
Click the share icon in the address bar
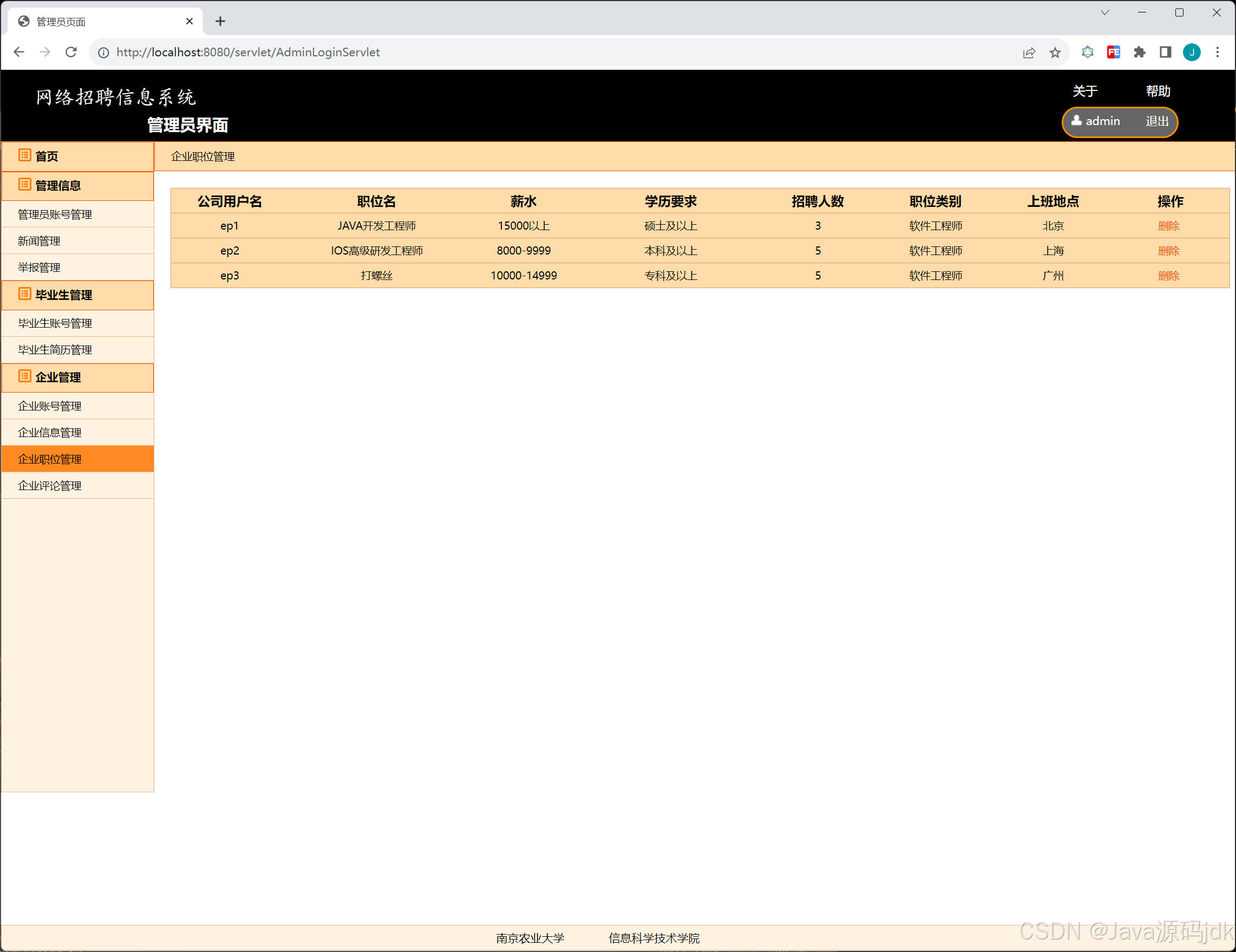pos(1029,52)
